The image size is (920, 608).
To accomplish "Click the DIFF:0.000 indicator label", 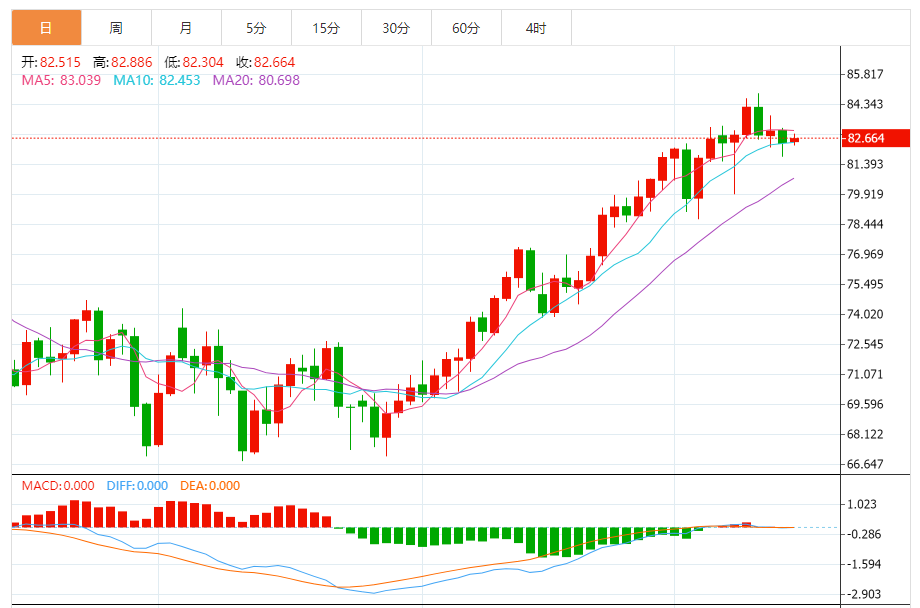I will coord(137,486).
